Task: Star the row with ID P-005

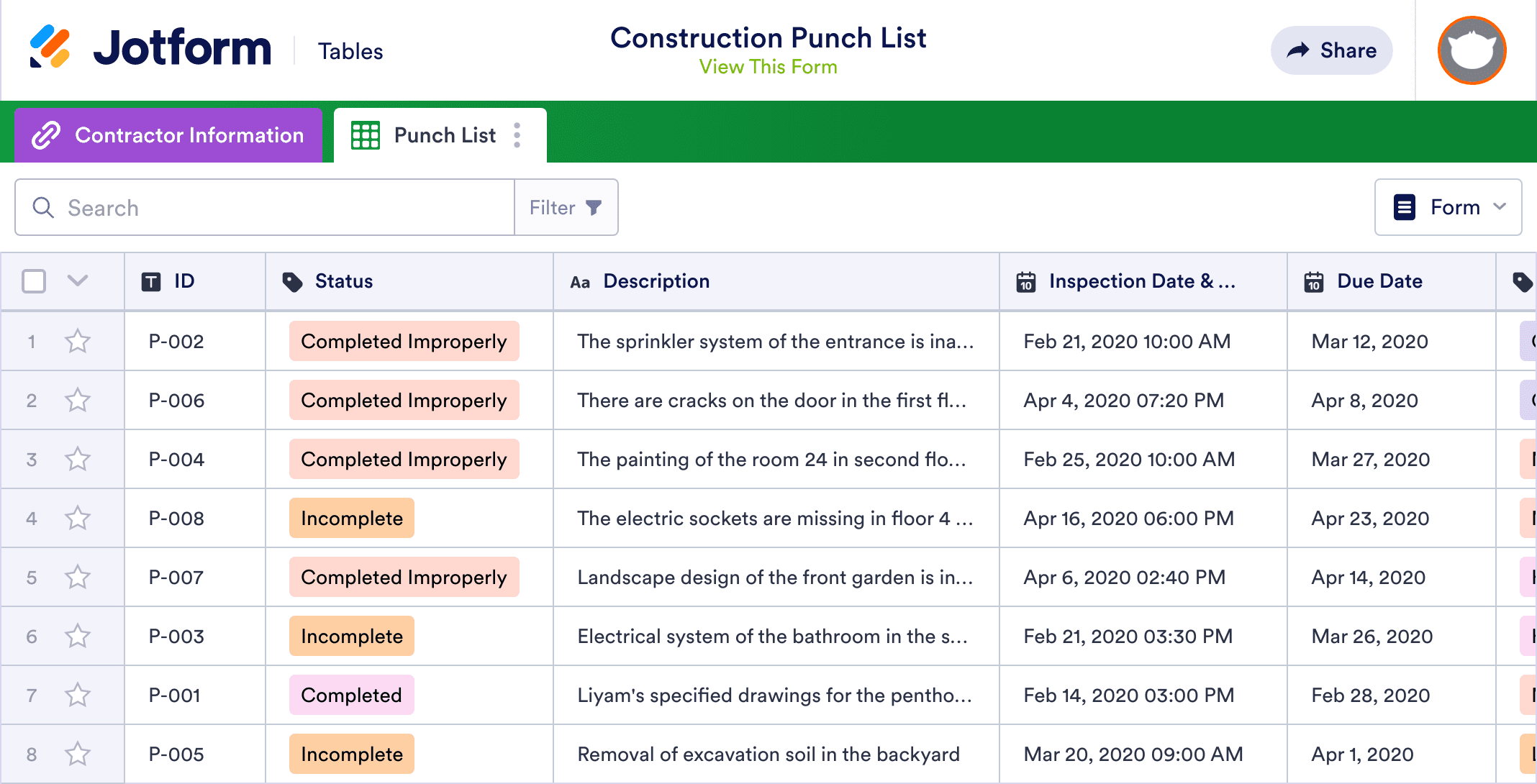Action: [x=78, y=754]
